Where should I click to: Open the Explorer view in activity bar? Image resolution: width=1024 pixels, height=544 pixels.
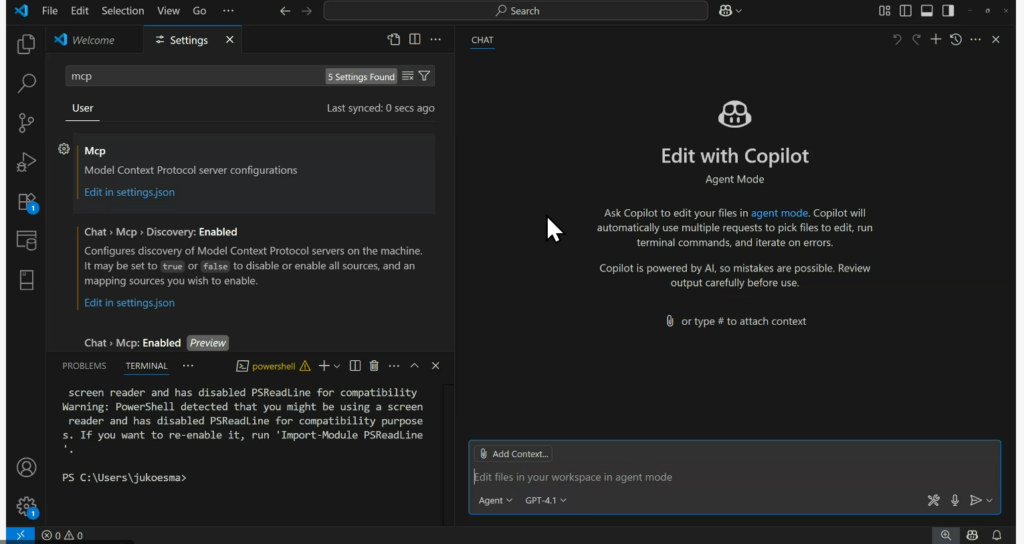26,44
